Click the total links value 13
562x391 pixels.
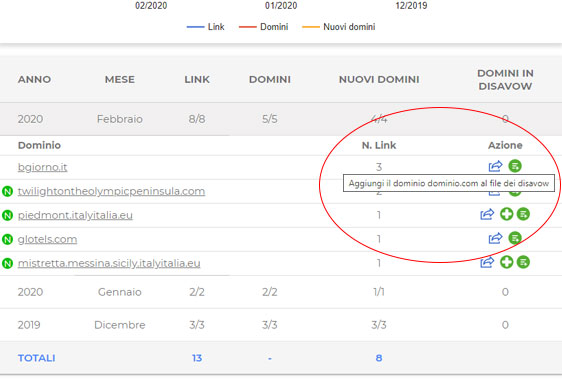click(x=197, y=358)
